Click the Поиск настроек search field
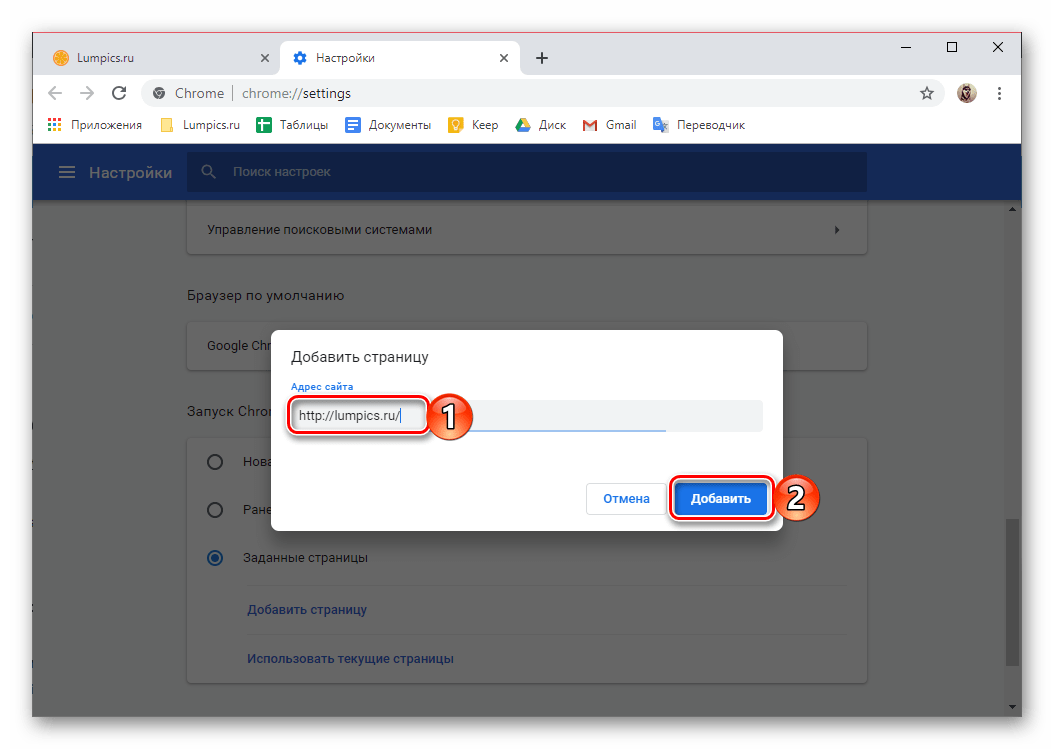The width and height of the screenshot is (1054, 749). coord(526,172)
